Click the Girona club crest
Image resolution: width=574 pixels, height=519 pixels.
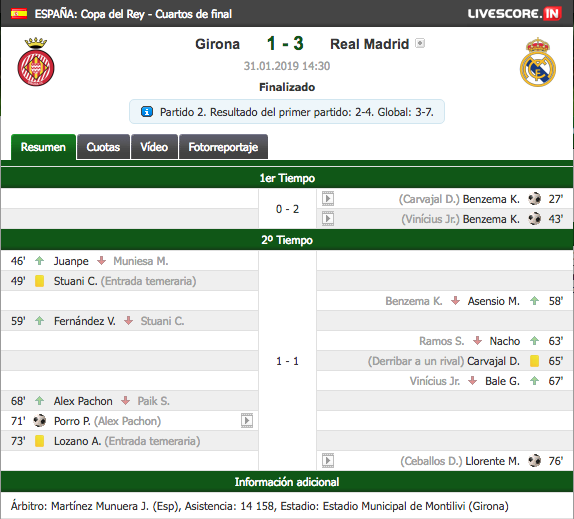pyautogui.click(x=36, y=61)
